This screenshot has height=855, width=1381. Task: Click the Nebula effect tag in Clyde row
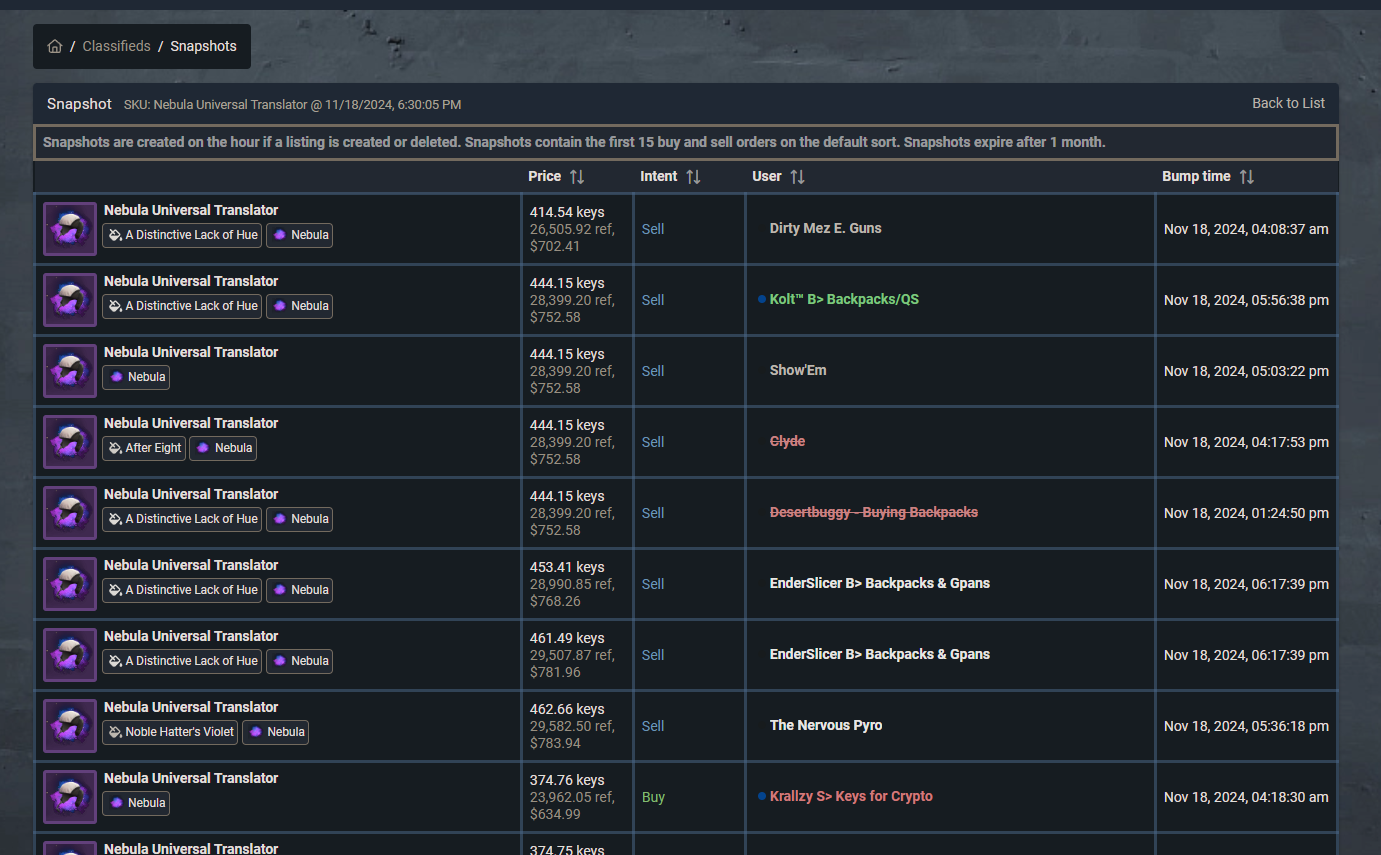pyautogui.click(x=223, y=448)
